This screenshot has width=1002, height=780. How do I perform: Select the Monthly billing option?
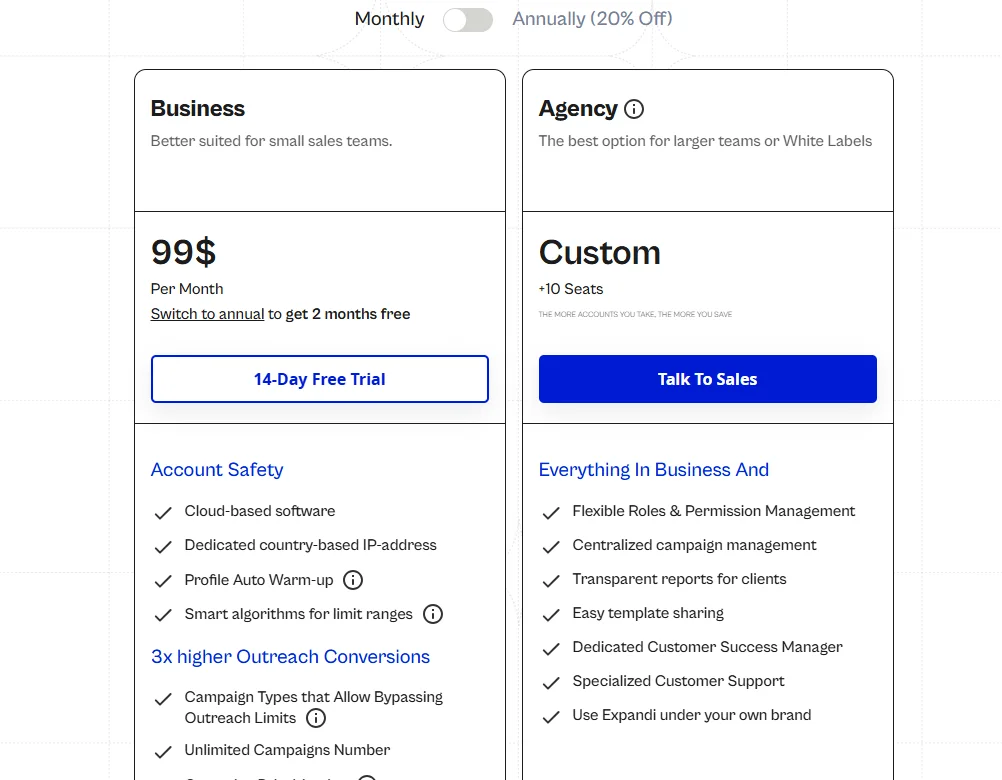click(x=389, y=19)
